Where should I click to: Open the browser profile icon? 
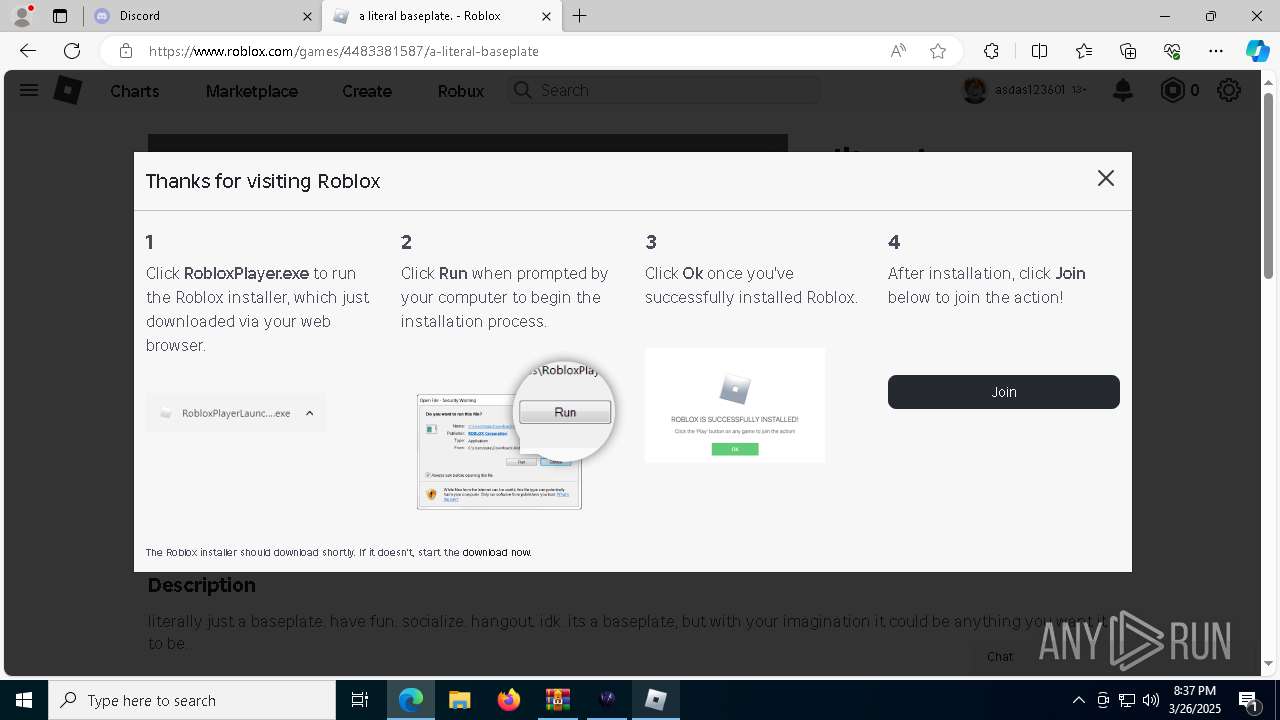click(x=22, y=16)
